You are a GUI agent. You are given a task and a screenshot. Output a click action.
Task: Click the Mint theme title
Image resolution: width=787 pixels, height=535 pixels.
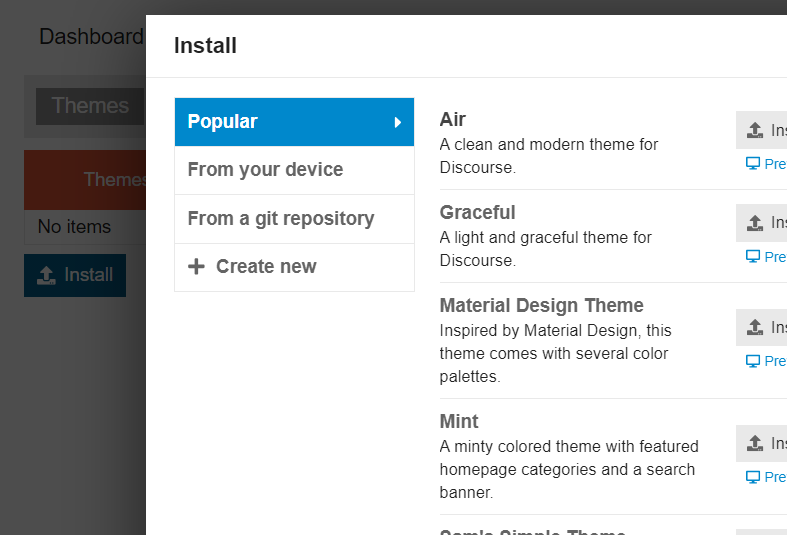tap(459, 421)
